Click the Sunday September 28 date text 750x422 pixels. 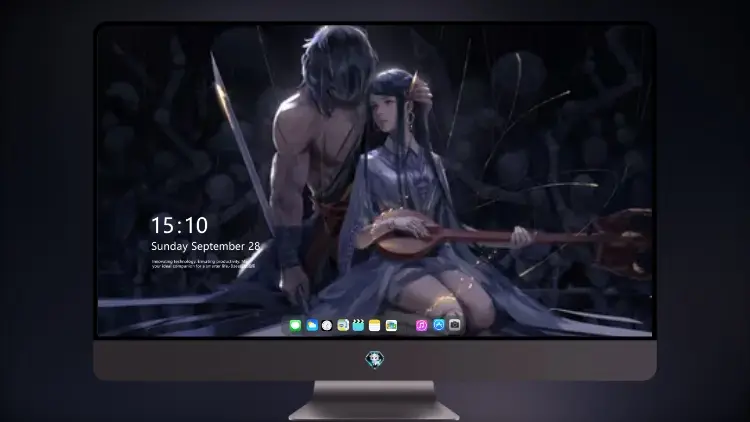point(206,246)
